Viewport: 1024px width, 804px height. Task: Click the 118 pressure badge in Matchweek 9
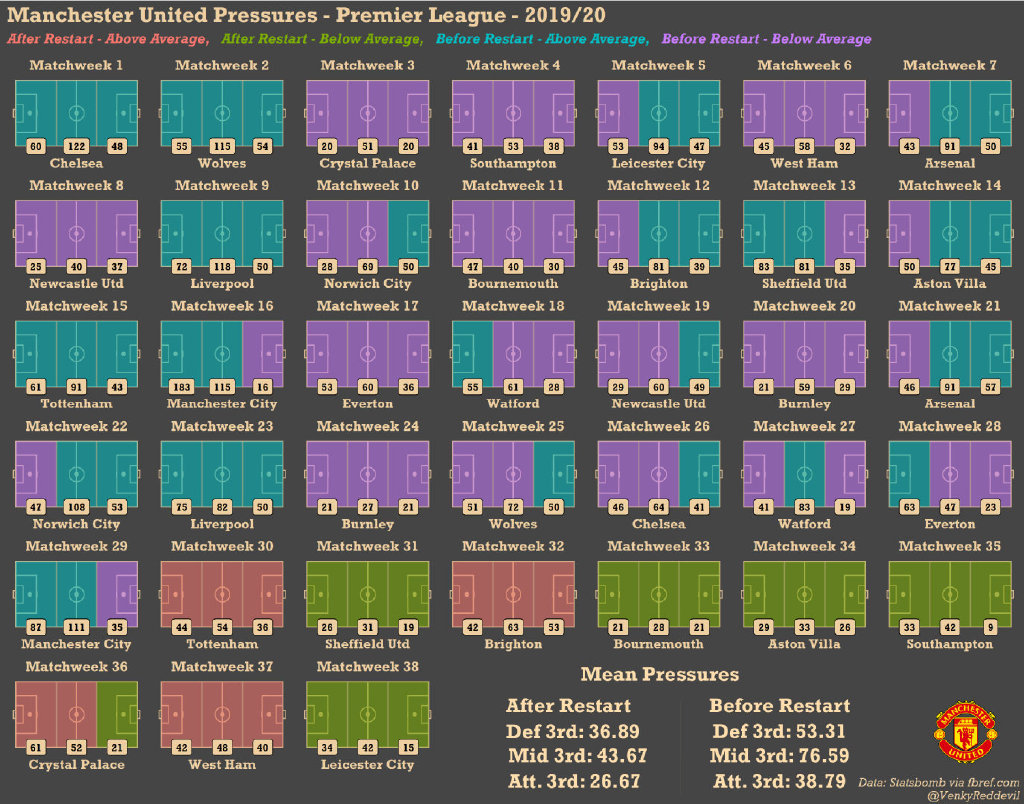coord(222,266)
